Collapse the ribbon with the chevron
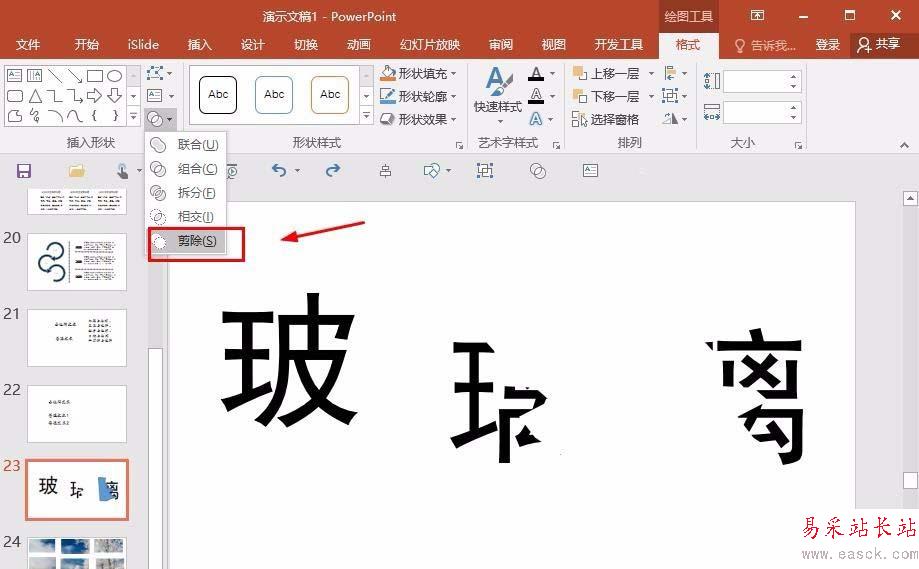919x569 pixels. (904, 145)
